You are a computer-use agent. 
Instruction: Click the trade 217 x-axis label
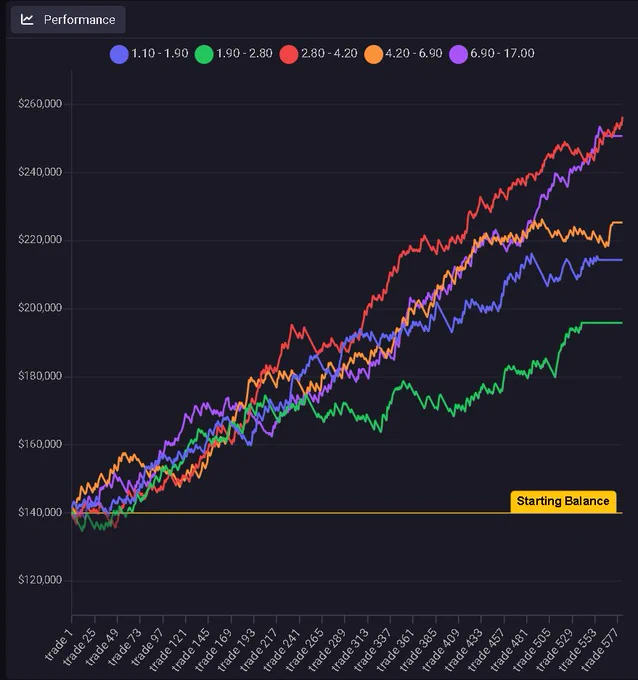[x=258, y=649]
